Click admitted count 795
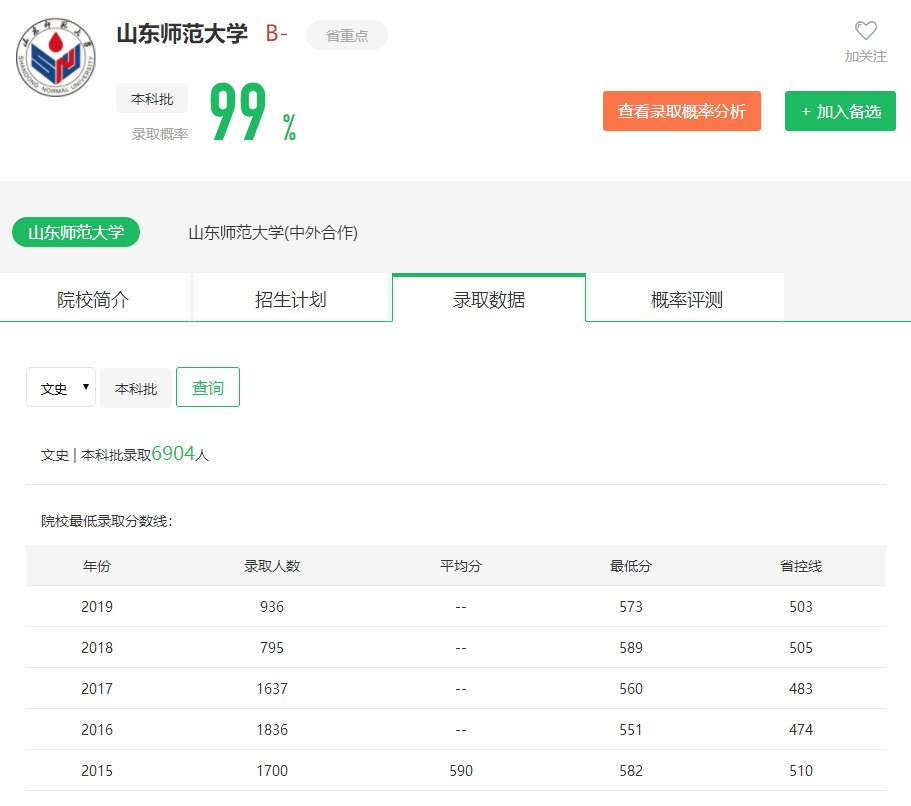This screenshot has height=806, width=911. click(272, 648)
